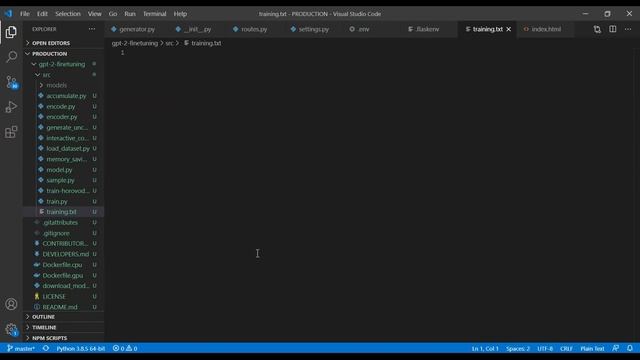640x360 pixels.
Task: Open the Edit menu
Action: coord(42,14)
